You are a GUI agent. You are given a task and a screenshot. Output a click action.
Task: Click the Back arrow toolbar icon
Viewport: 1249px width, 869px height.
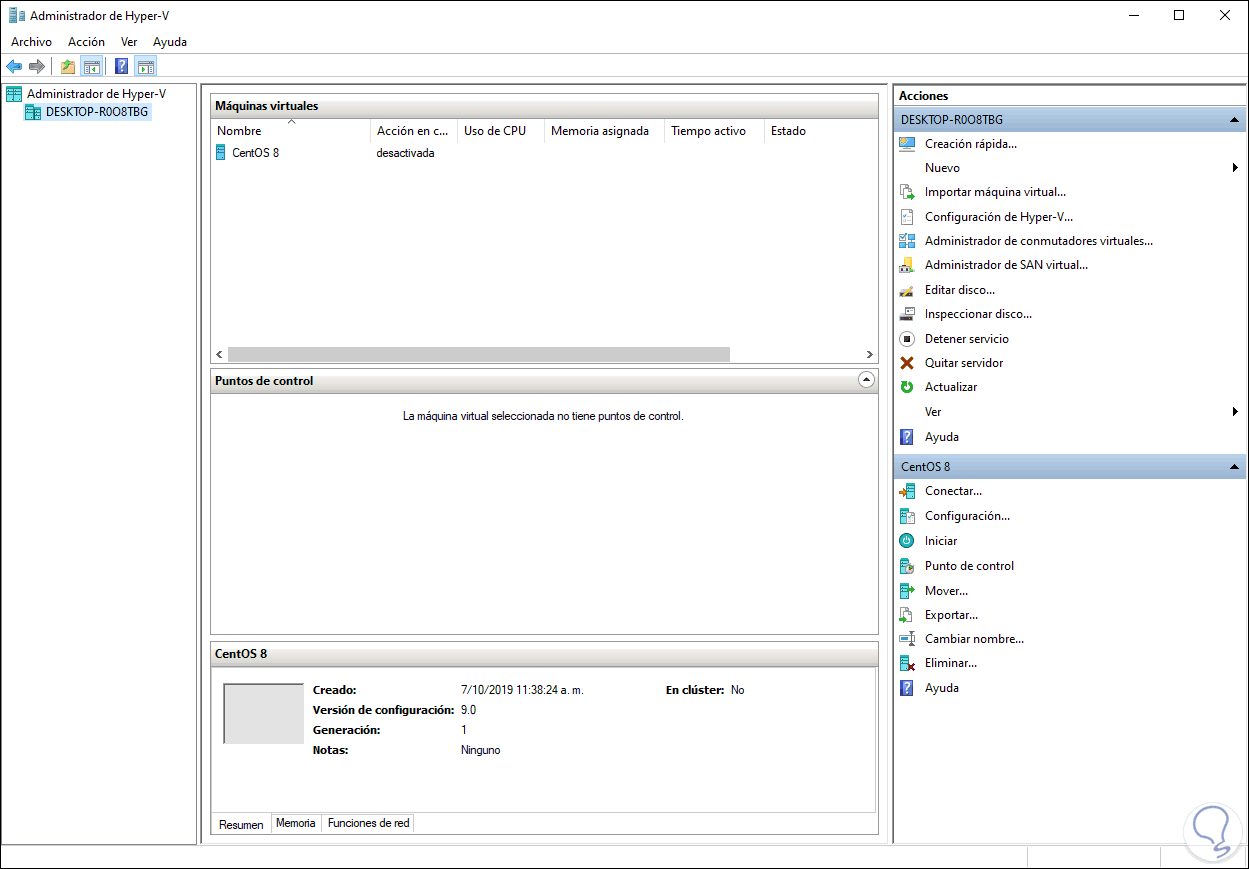tap(13, 67)
